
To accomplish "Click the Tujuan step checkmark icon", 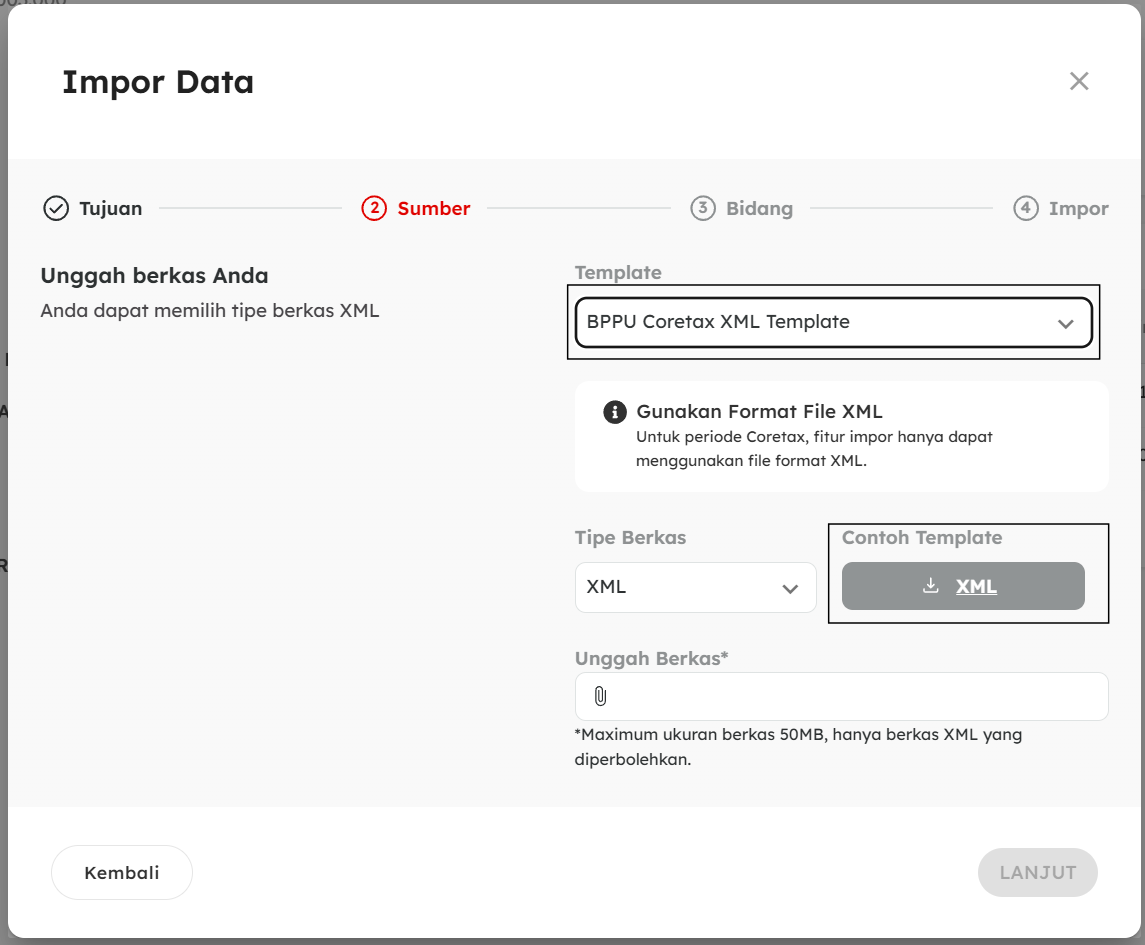I will pyautogui.click(x=56, y=209).
